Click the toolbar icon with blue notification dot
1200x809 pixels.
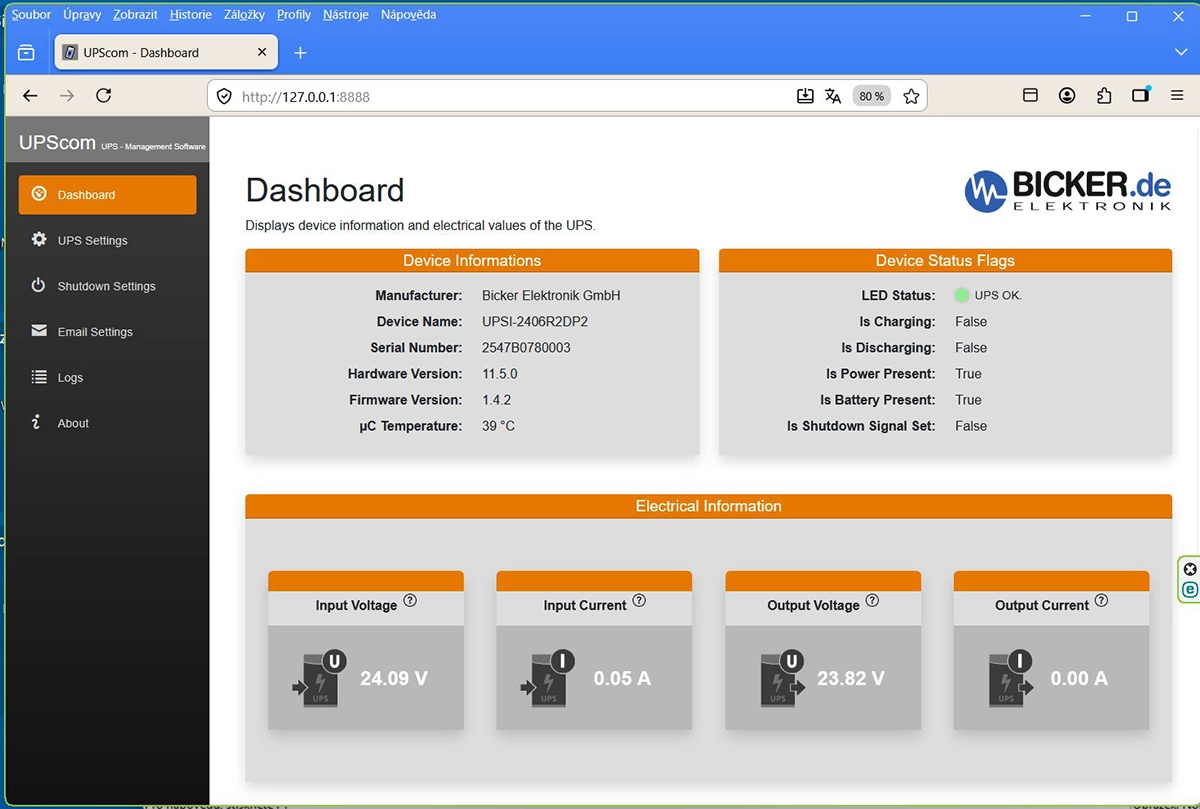pyautogui.click(x=1141, y=95)
